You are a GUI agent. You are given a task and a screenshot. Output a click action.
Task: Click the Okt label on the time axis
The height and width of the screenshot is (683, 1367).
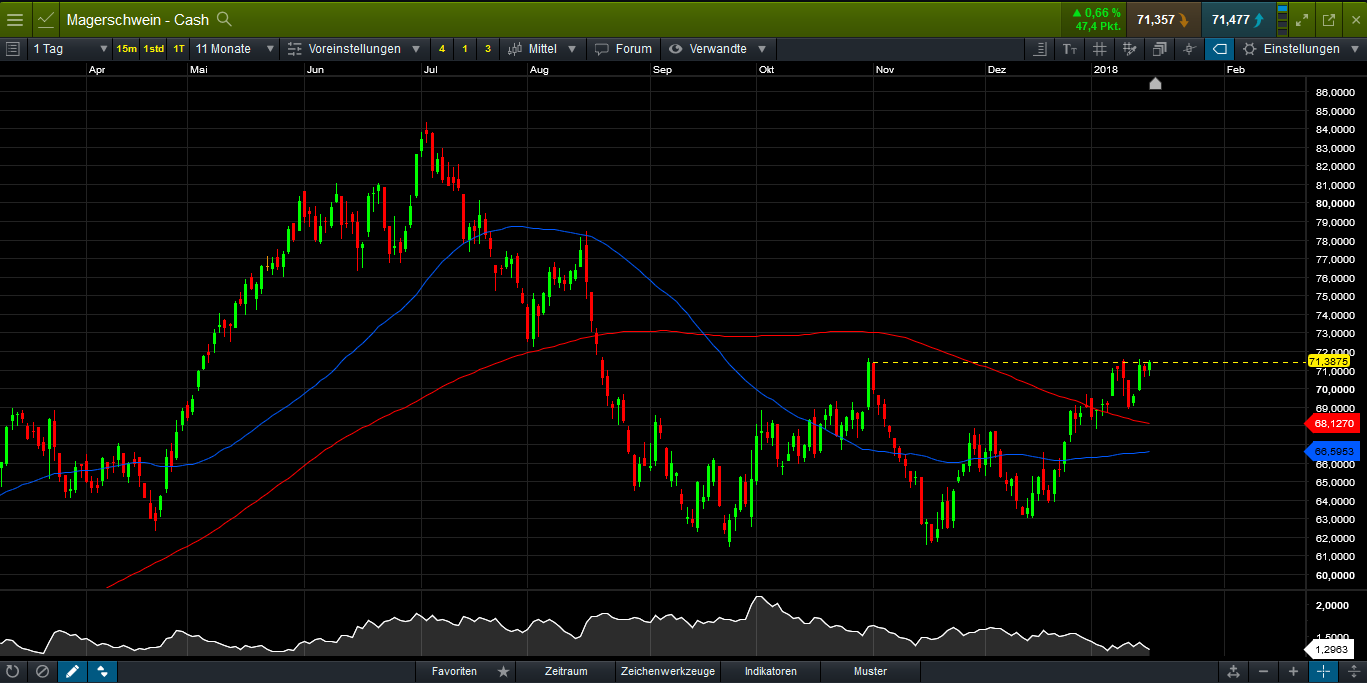pos(766,70)
